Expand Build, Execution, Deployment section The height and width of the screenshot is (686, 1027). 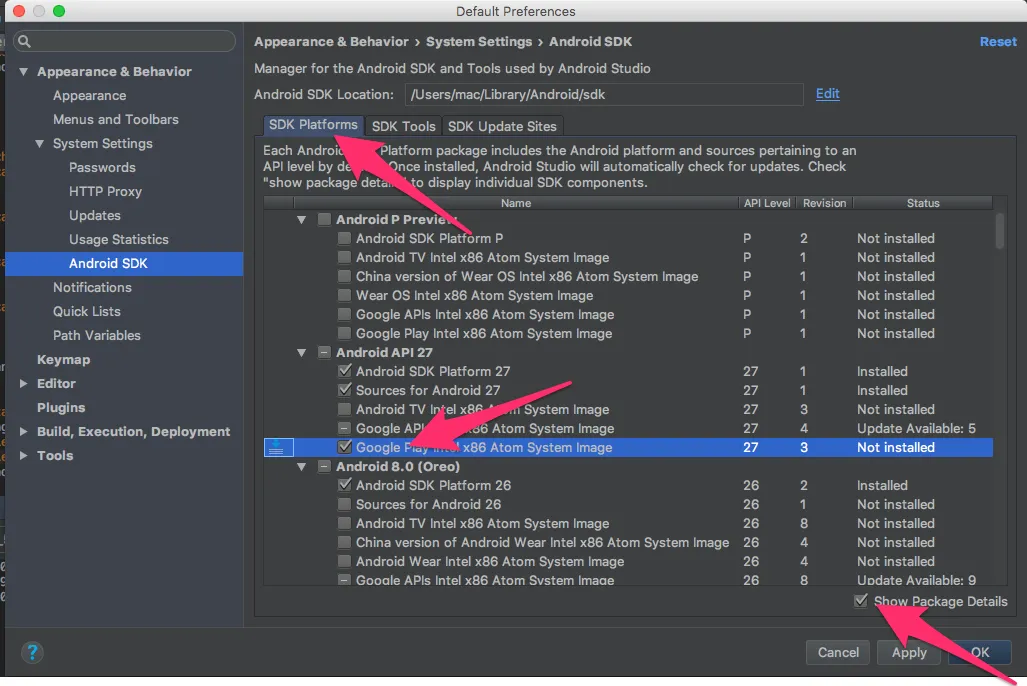point(24,432)
